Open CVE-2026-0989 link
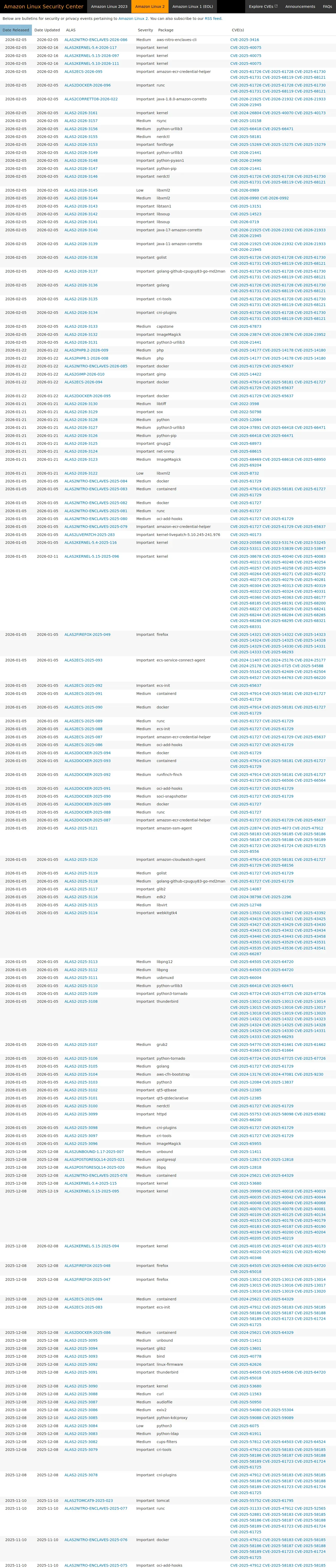 244,191
